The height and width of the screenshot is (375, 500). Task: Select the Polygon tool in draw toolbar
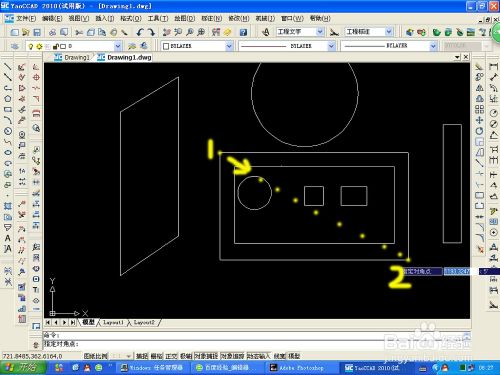8,99
